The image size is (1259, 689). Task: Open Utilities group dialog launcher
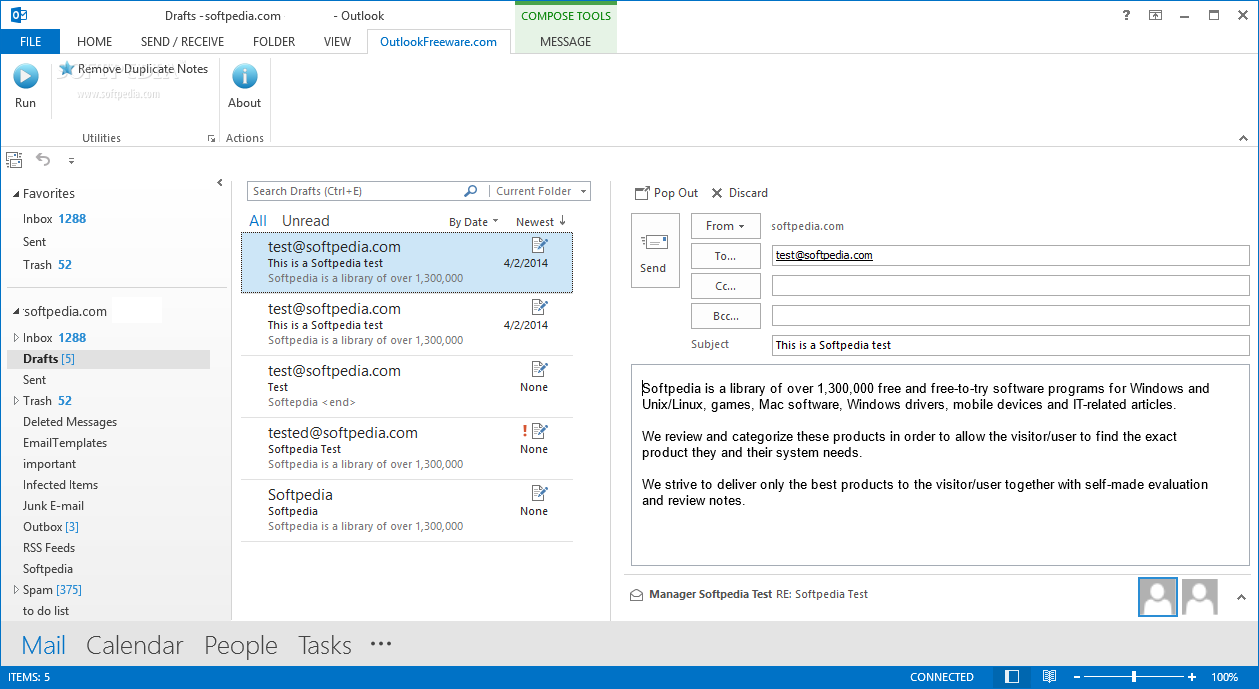pyautogui.click(x=211, y=139)
